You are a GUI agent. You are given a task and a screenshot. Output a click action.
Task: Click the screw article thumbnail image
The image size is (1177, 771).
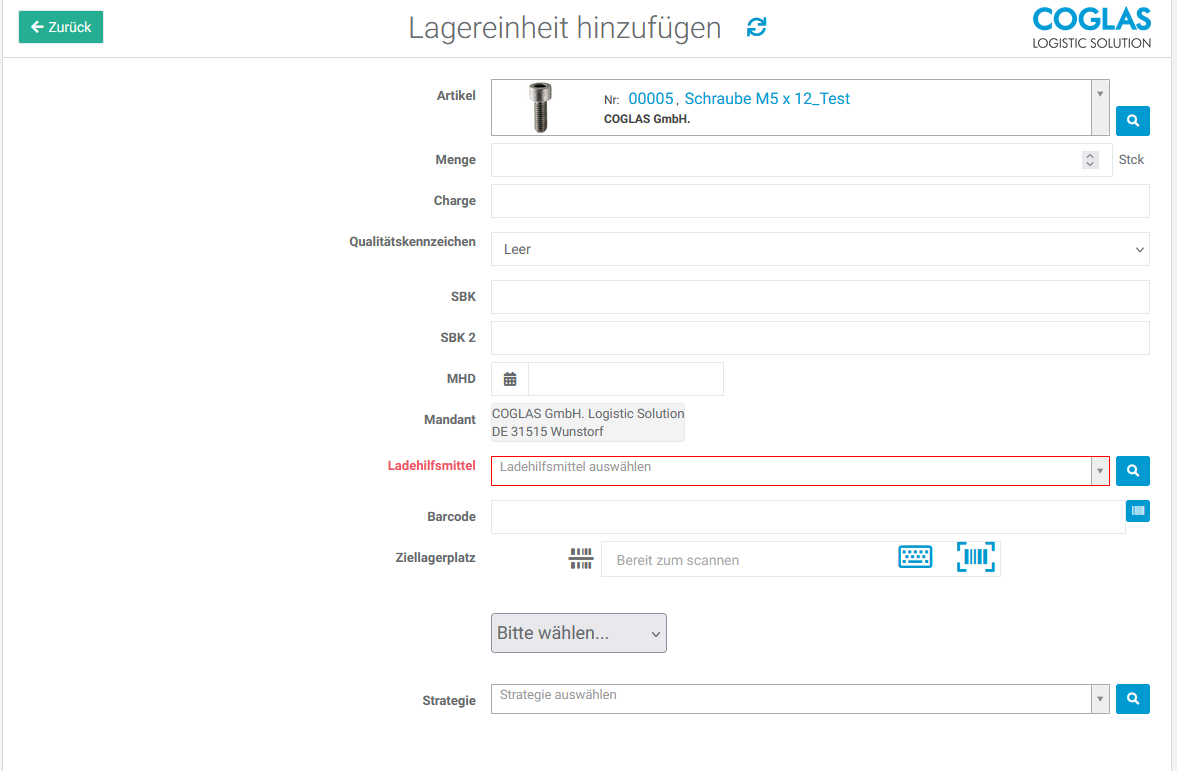(540, 107)
